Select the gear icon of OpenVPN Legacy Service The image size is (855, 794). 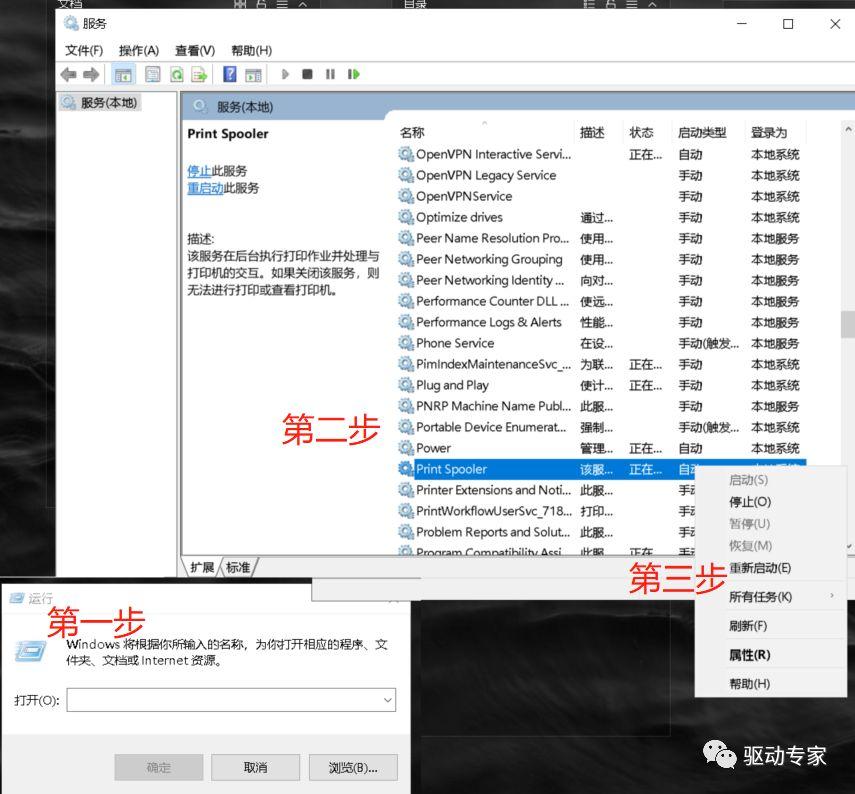pos(406,175)
